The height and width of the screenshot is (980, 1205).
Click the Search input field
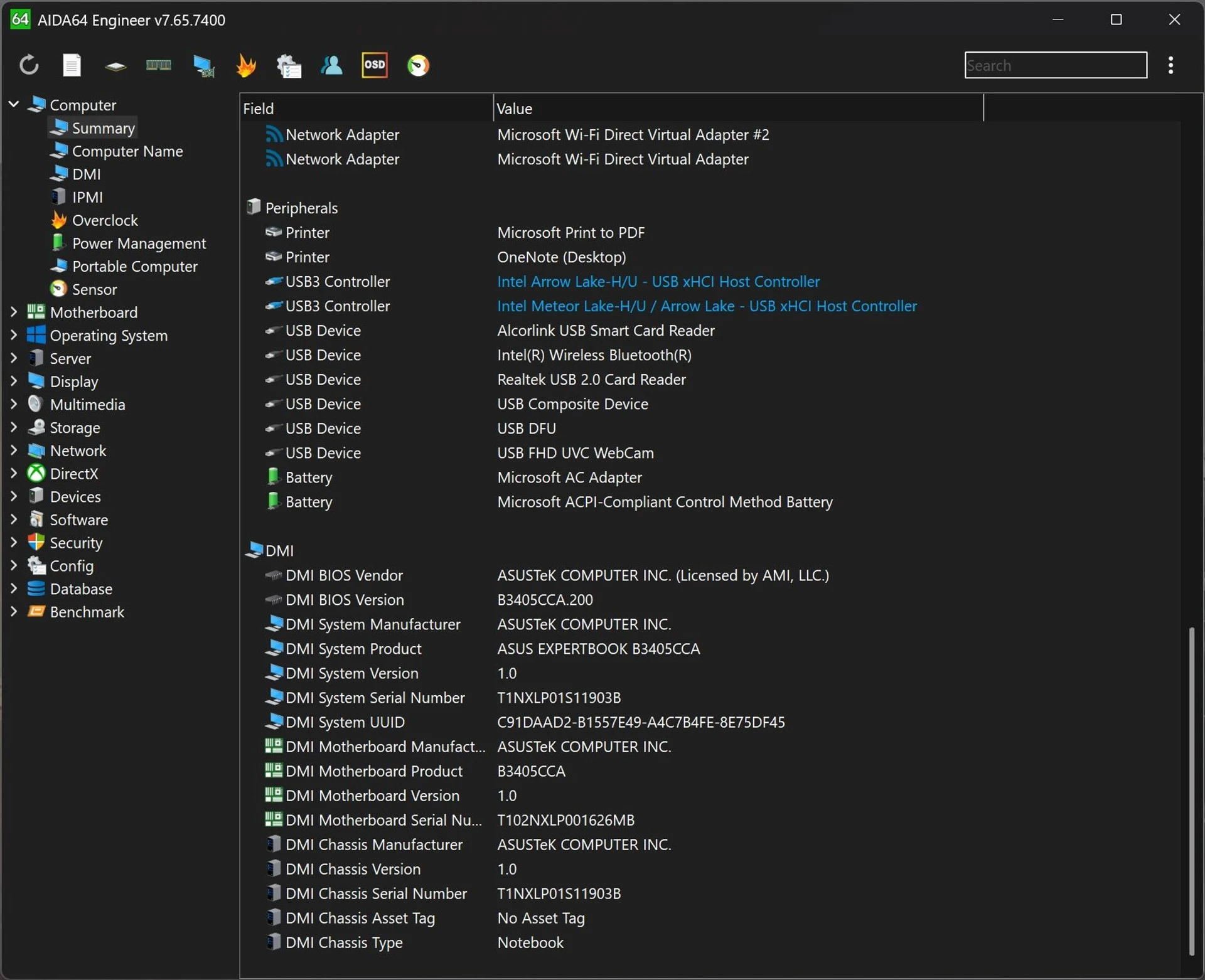[1056, 65]
